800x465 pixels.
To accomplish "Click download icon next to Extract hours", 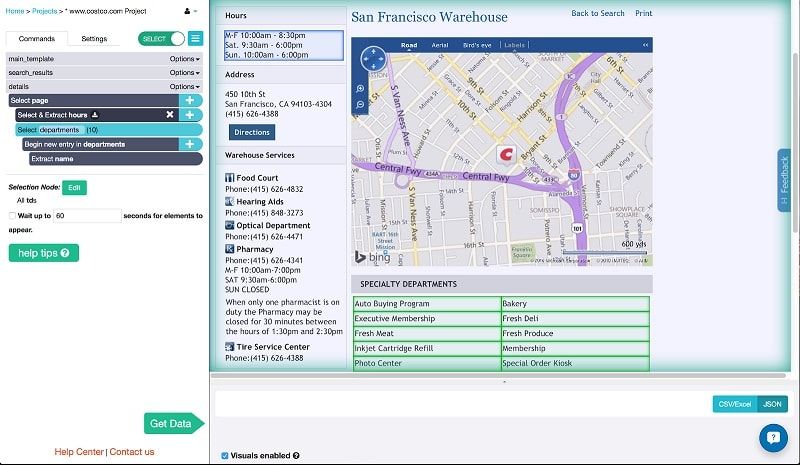I will 95,115.
